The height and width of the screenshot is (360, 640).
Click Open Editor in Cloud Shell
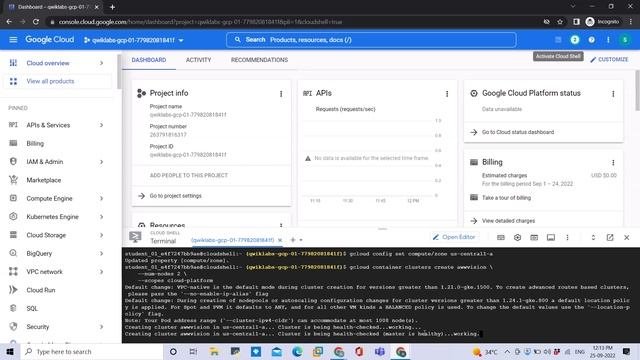coord(454,237)
